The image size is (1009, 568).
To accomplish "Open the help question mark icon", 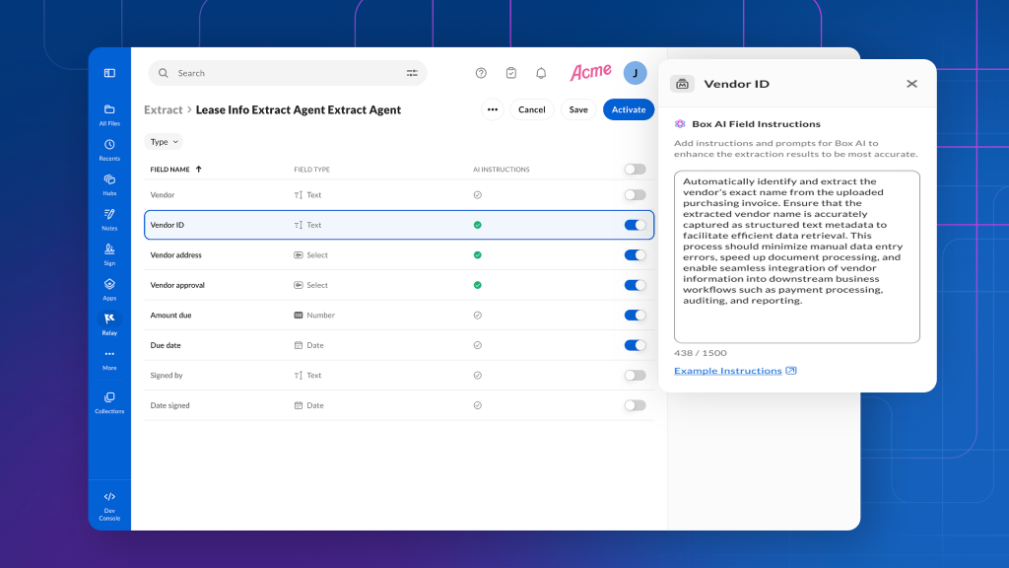I will [481, 73].
